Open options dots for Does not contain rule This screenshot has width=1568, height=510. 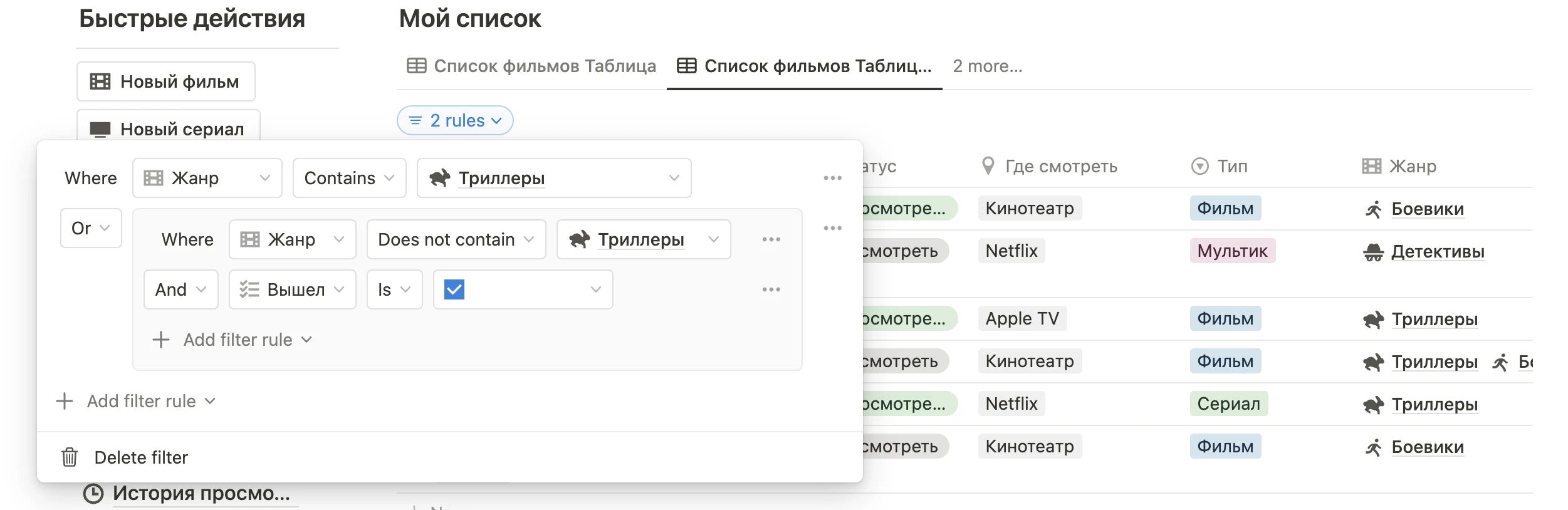[x=771, y=239]
